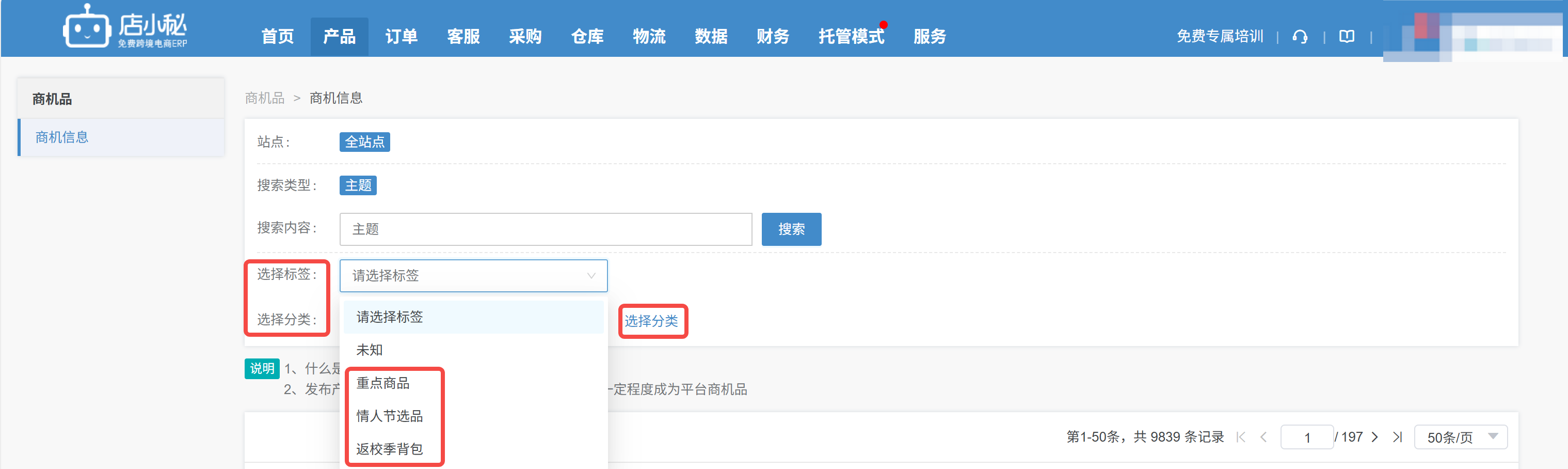Choose 情人节选品 tag option
This screenshot has width=1568, height=469.
[389, 416]
